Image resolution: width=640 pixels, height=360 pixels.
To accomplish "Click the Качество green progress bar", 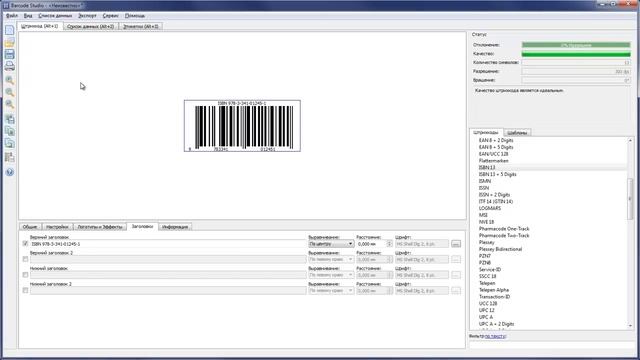I will pyautogui.click(x=576, y=54).
